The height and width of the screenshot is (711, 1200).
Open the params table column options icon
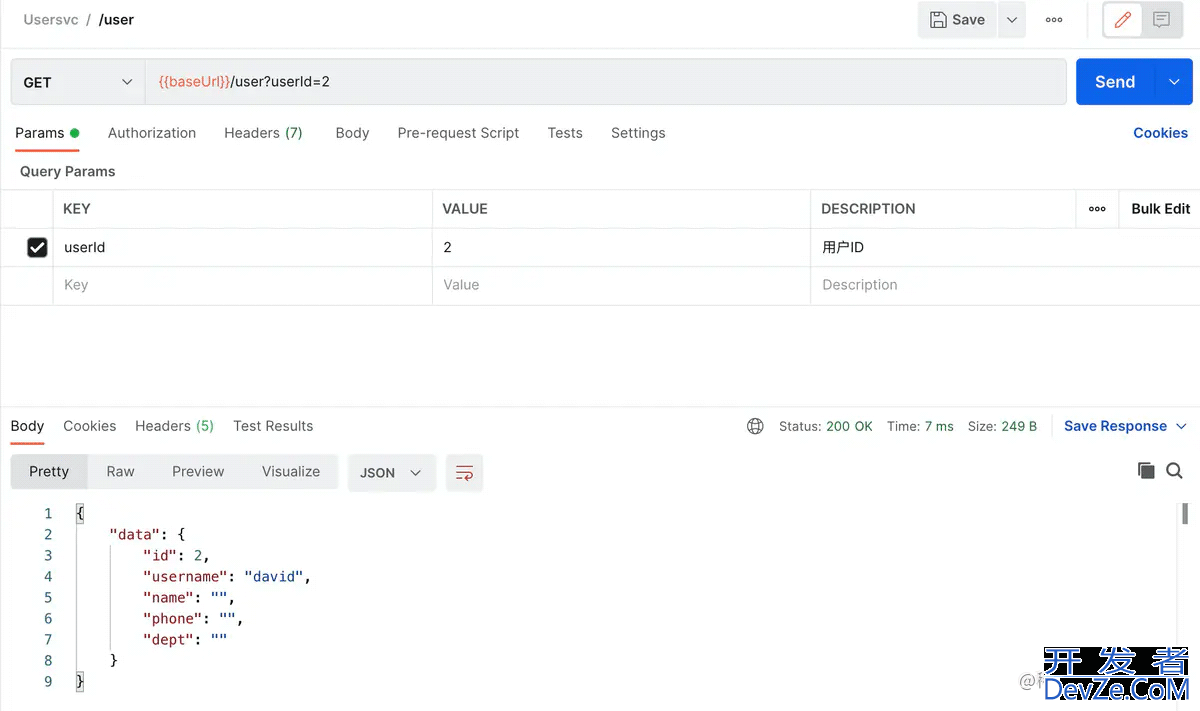[x=1097, y=209]
